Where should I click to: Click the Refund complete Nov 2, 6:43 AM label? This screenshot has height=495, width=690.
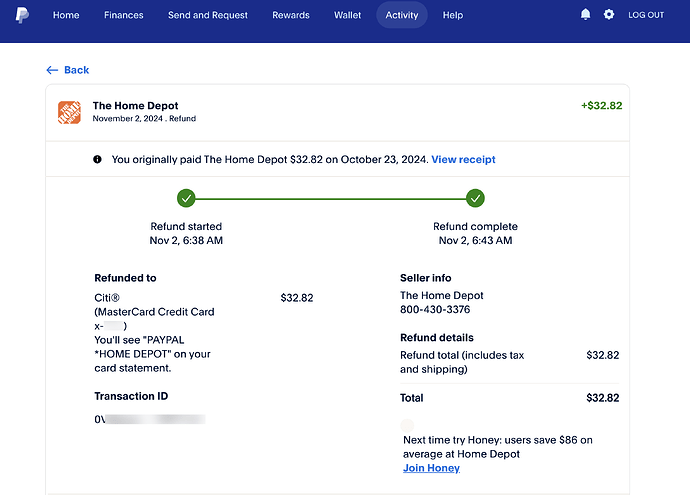475,233
